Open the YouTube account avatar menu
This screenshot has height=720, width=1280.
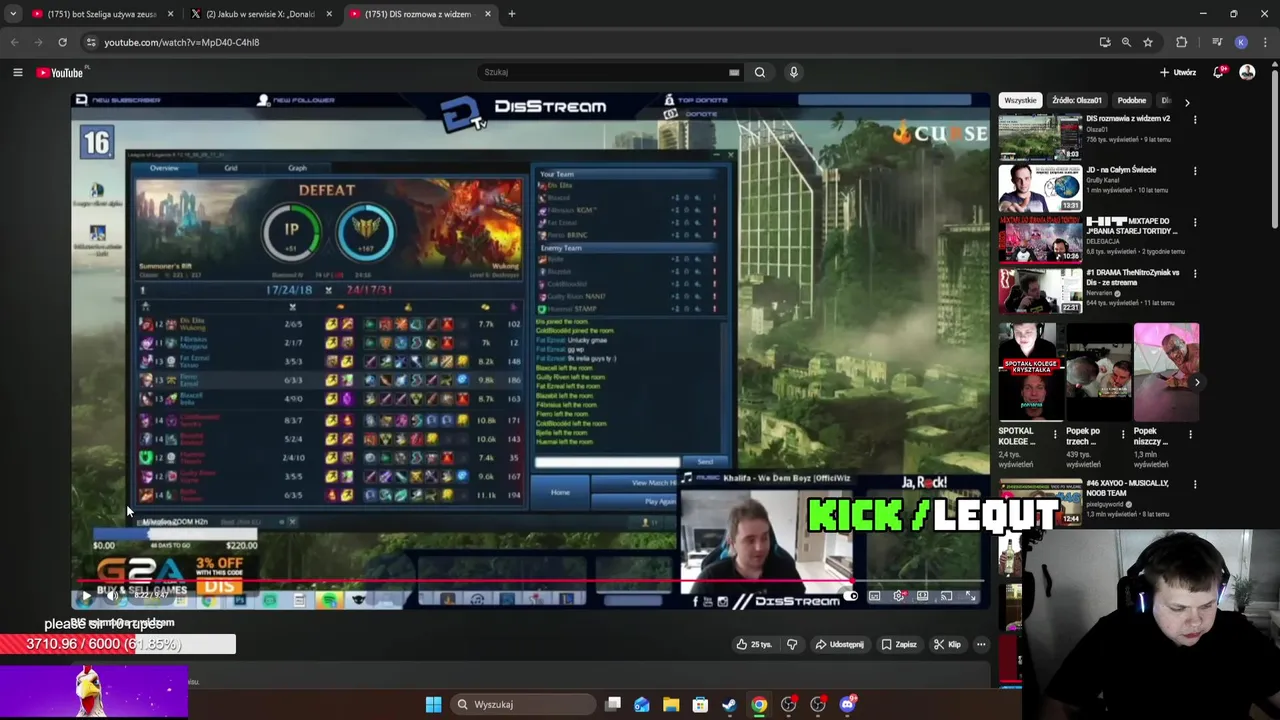point(1247,72)
